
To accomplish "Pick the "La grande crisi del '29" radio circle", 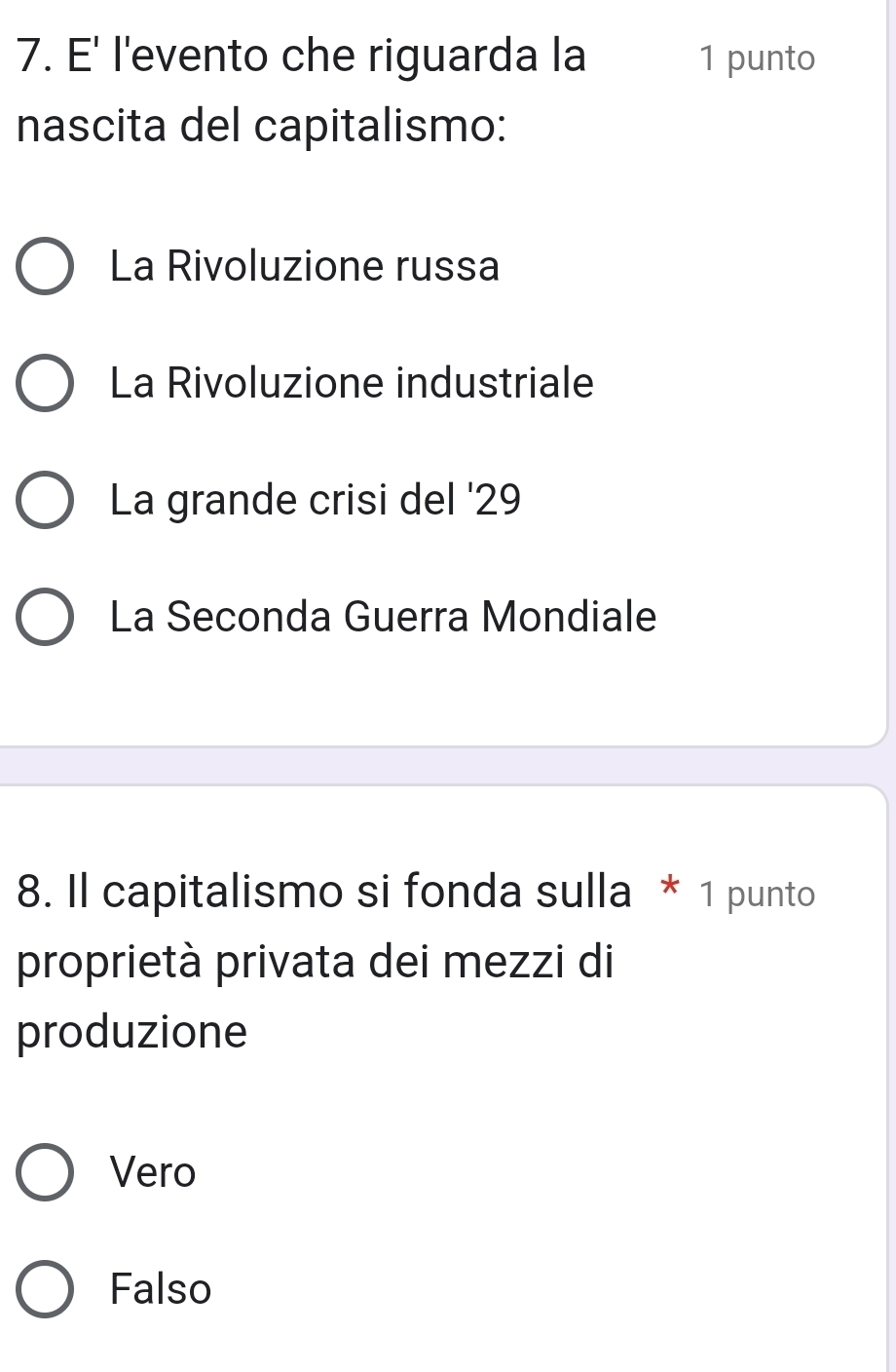I will pyautogui.click(x=44, y=502).
